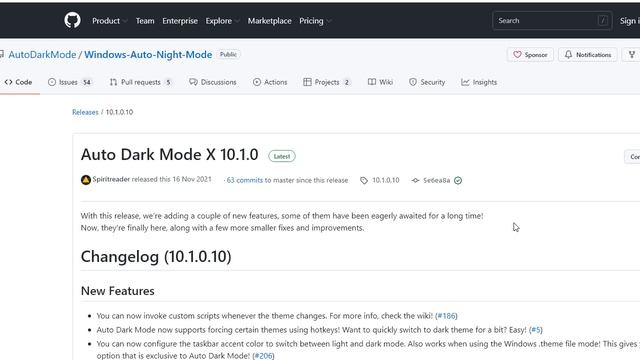Viewport: 640px width, 360px height.
Task: Open the 10.1.0.10 tag link
Action: [386, 180]
